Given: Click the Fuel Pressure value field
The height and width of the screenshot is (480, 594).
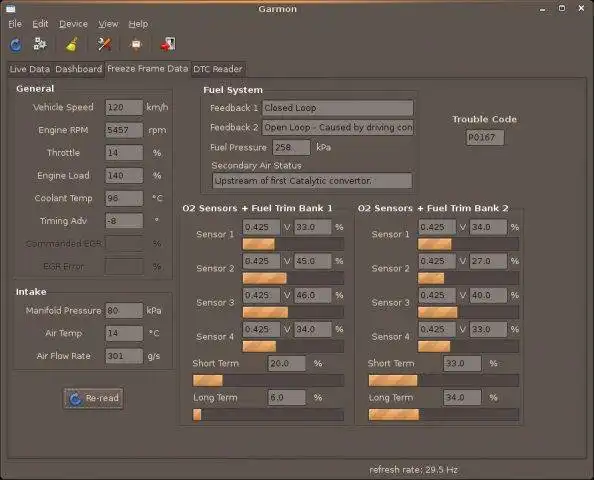Looking at the screenshot, I should click(x=291, y=147).
